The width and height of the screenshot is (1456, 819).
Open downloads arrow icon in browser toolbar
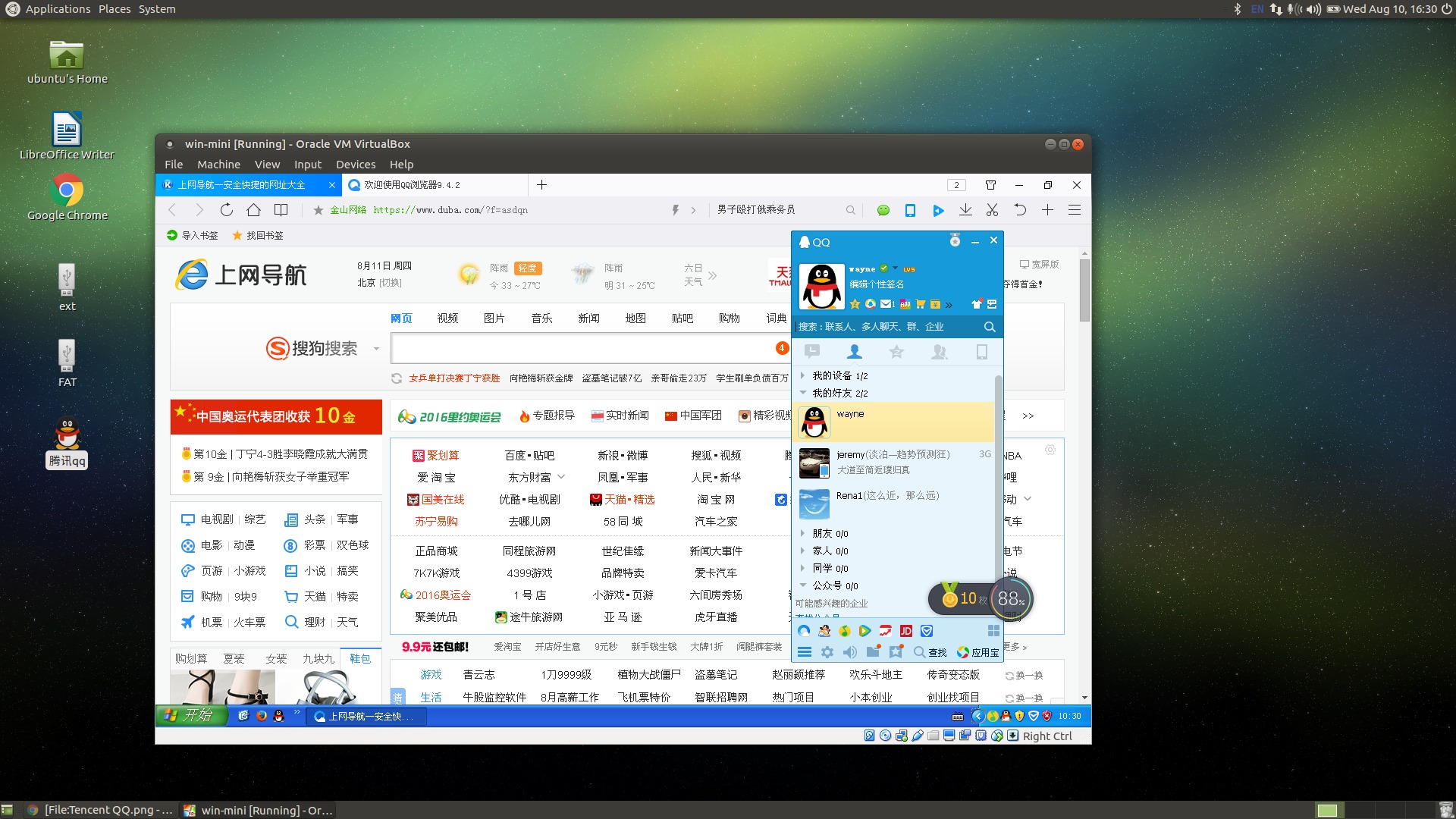tap(965, 210)
